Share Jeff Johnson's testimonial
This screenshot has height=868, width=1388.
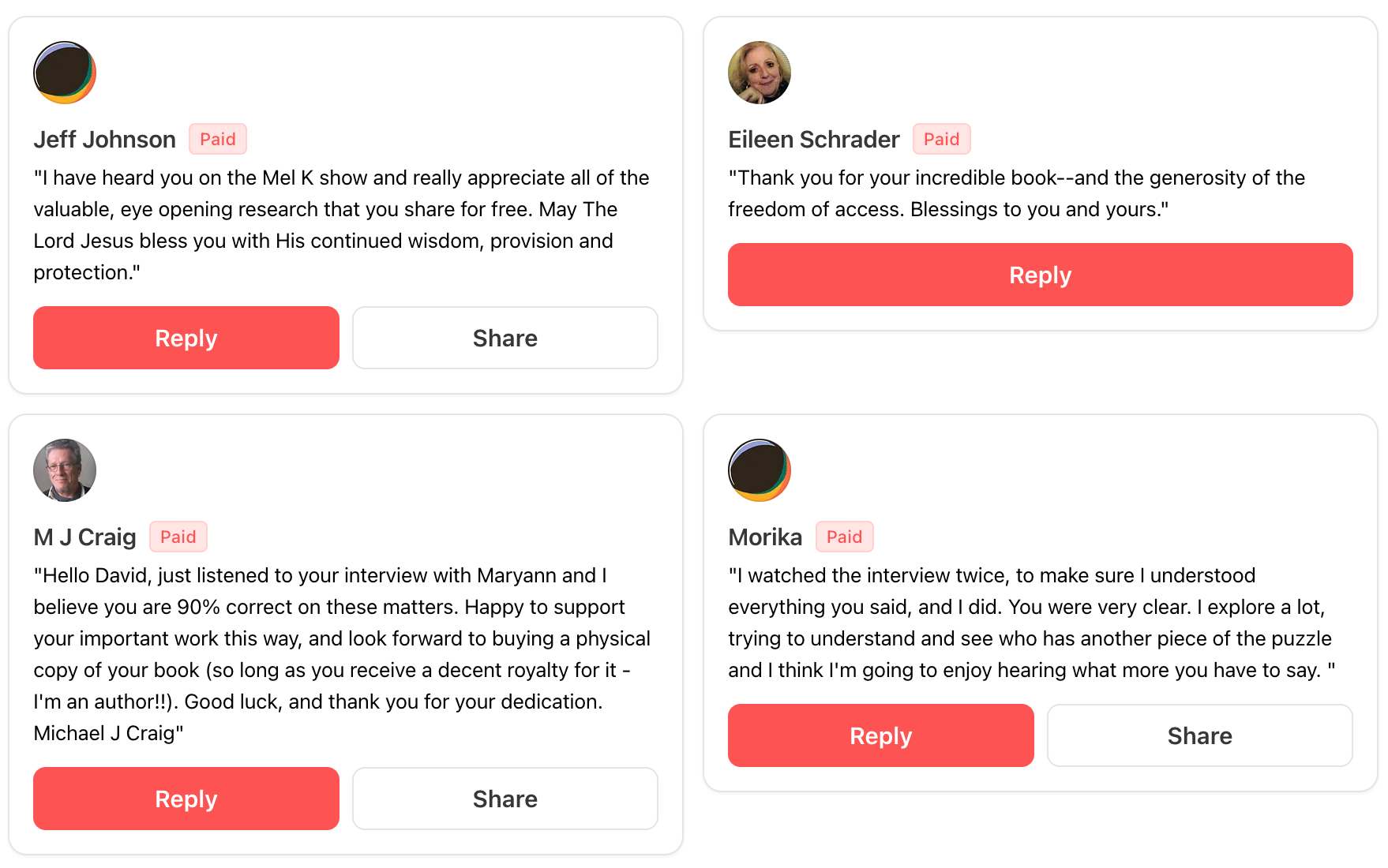(x=505, y=338)
